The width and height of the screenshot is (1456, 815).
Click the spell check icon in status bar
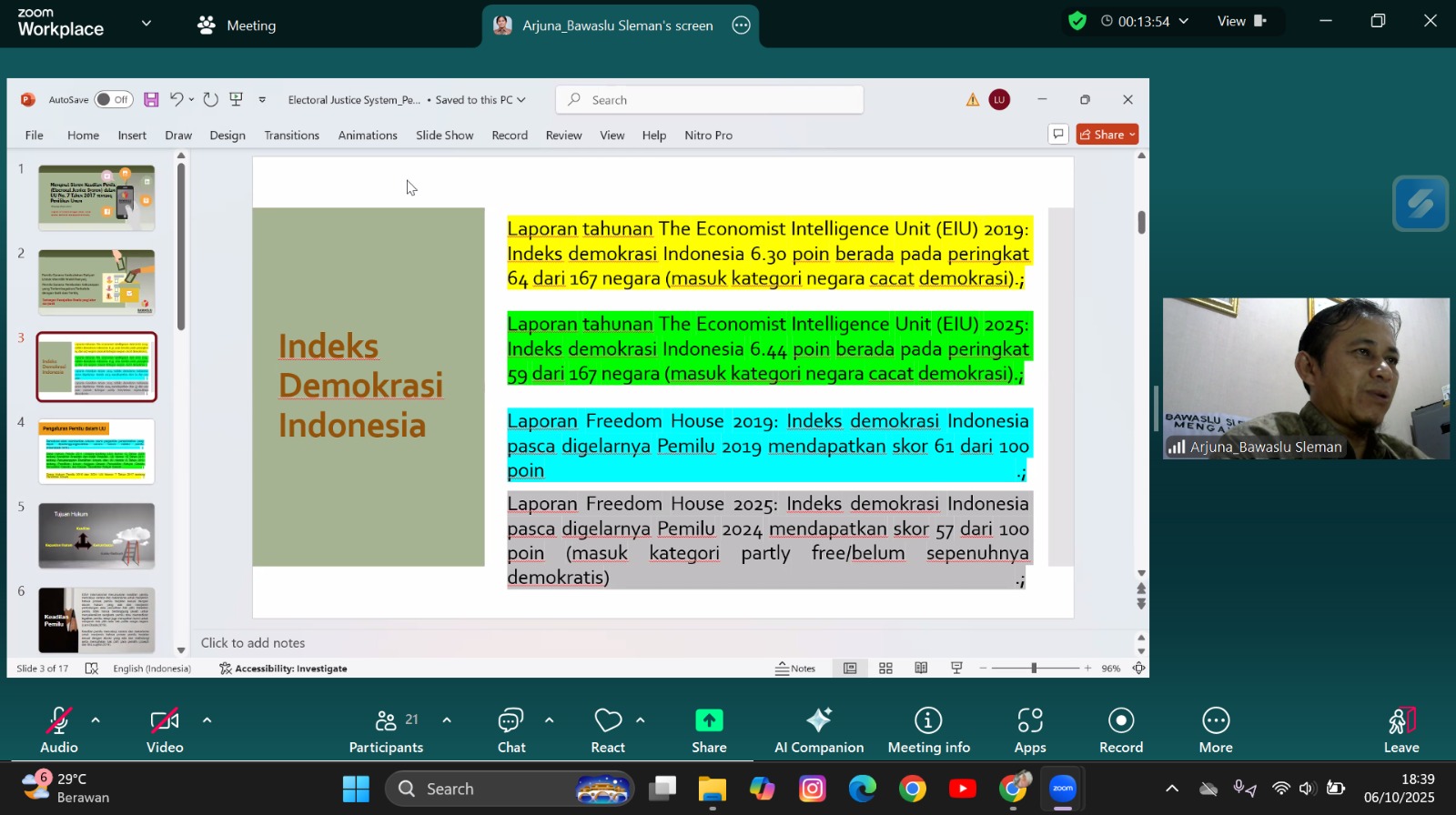point(92,669)
